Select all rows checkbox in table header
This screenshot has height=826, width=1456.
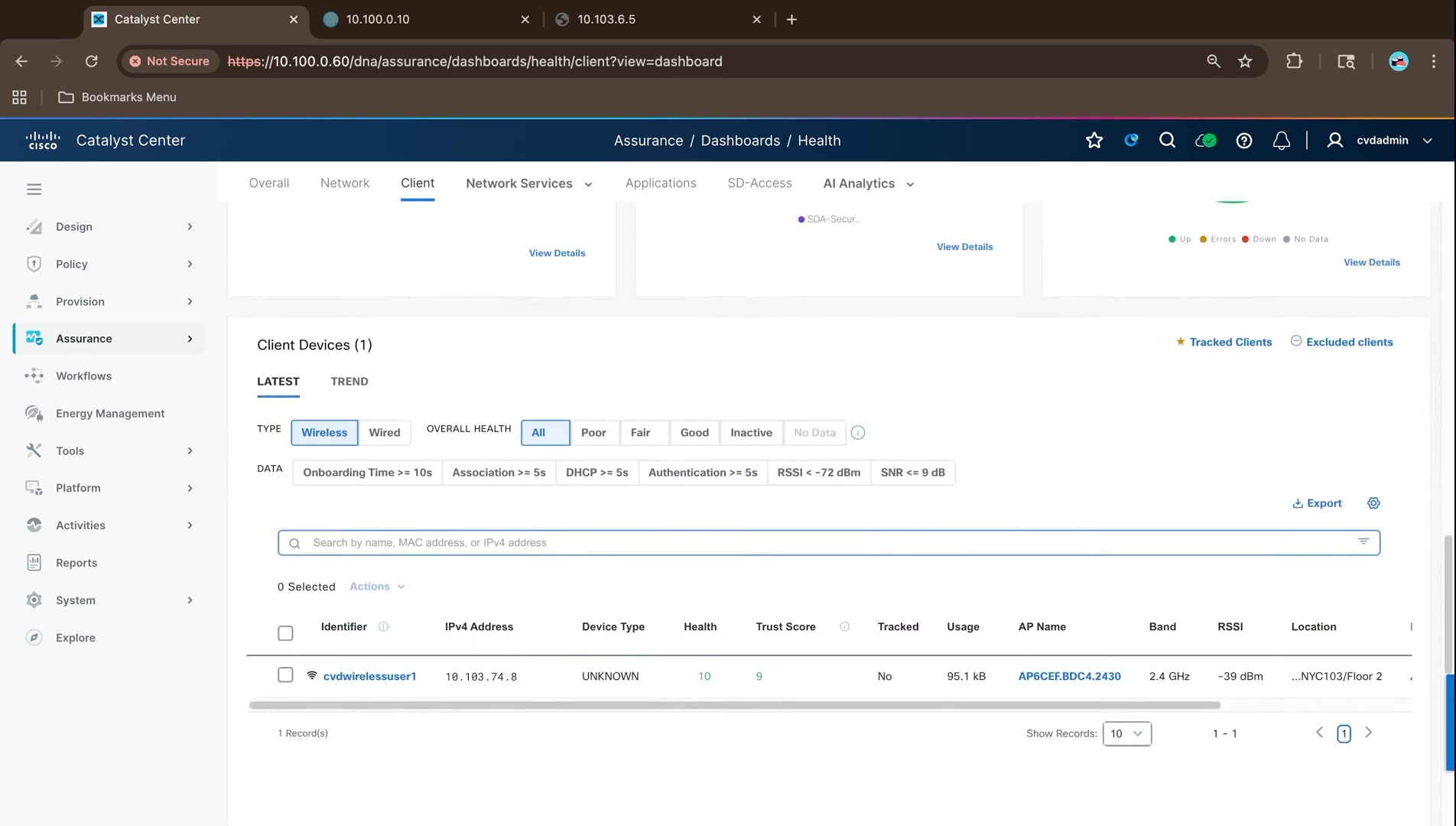pyautogui.click(x=285, y=633)
